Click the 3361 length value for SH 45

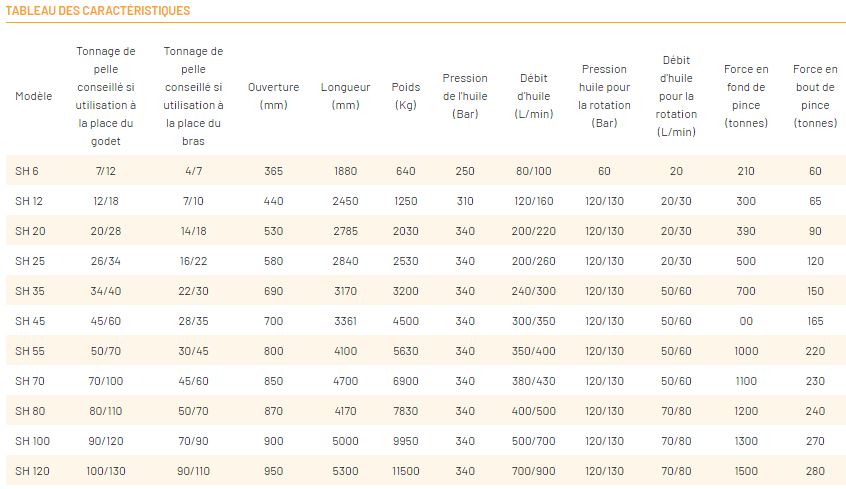345,321
